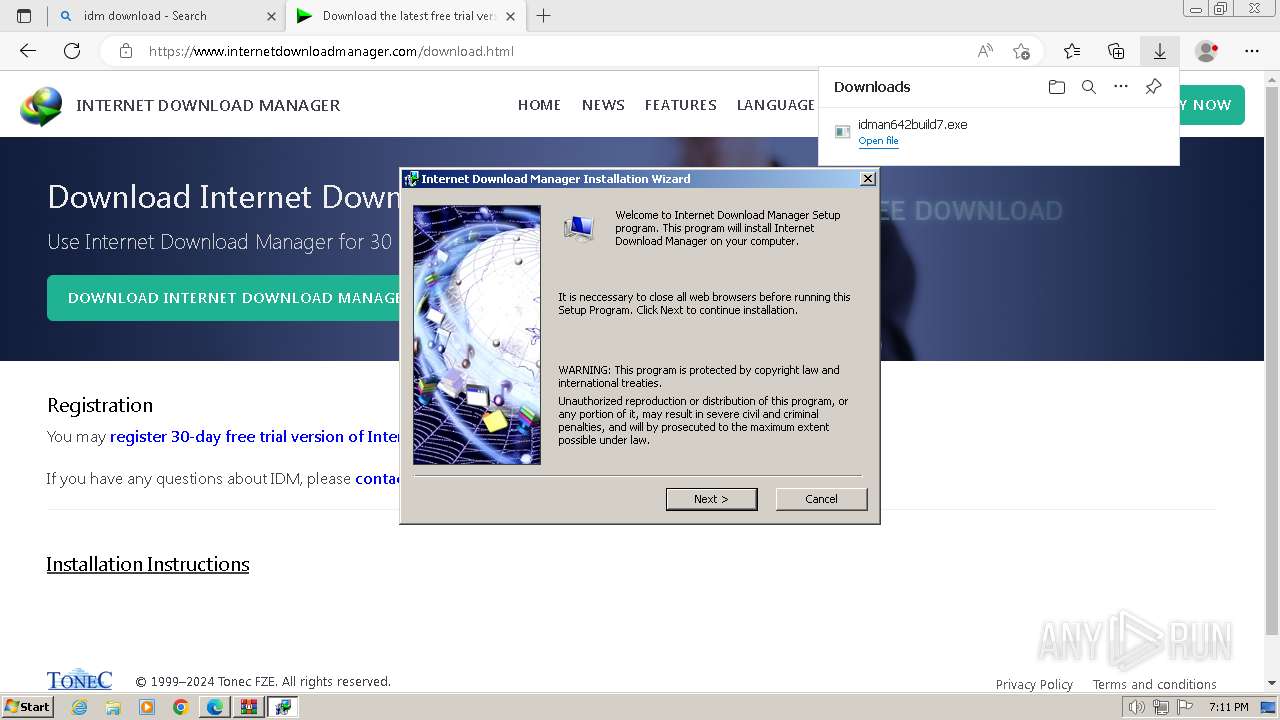Follow register 30-day free trial link
The height and width of the screenshot is (720, 1280).
[255, 437]
